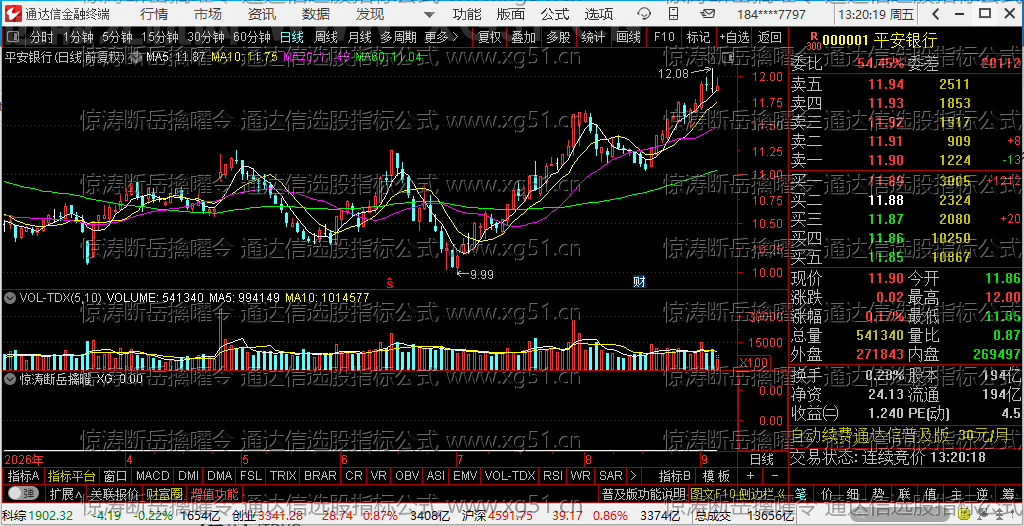Open the 增值功能 tab

[x=214, y=493]
